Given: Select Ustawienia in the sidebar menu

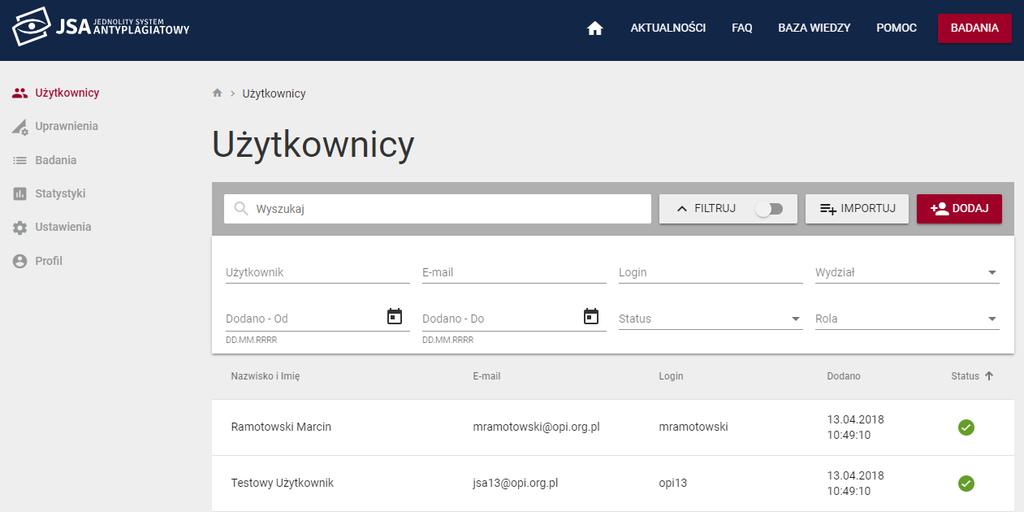Looking at the screenshot, I should tap(63, 227).
